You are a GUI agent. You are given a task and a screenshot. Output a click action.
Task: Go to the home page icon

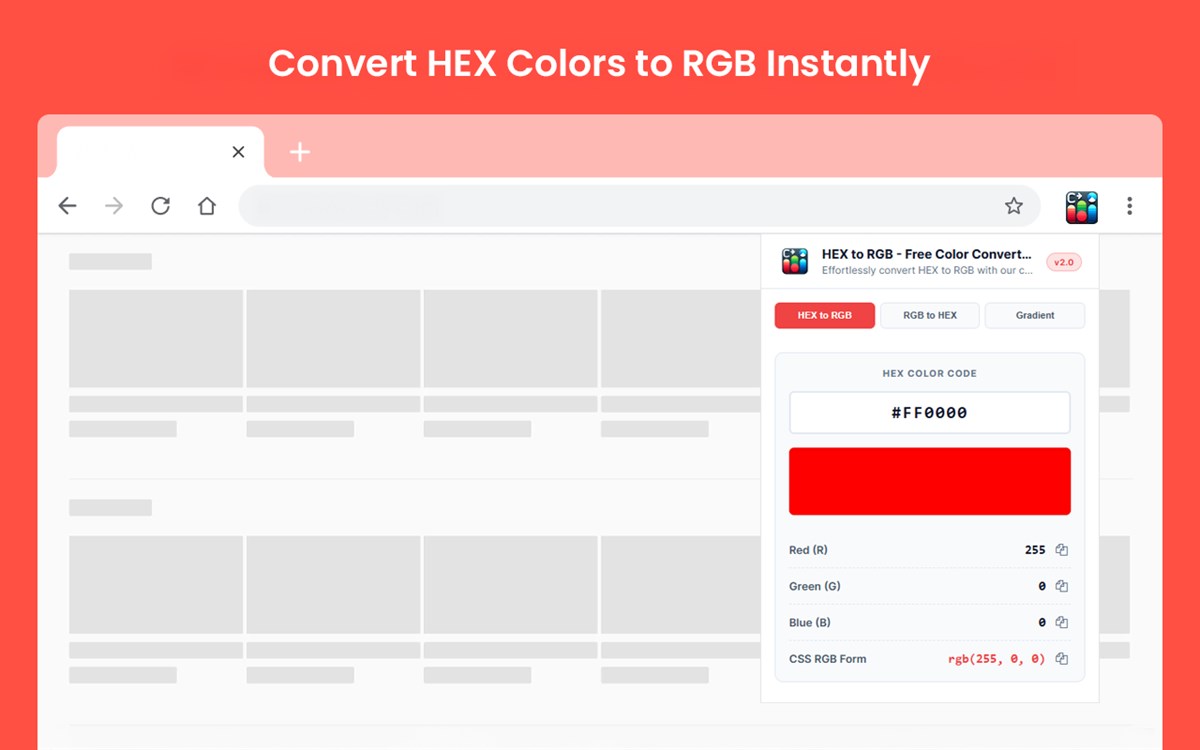[x=207, y=206]
